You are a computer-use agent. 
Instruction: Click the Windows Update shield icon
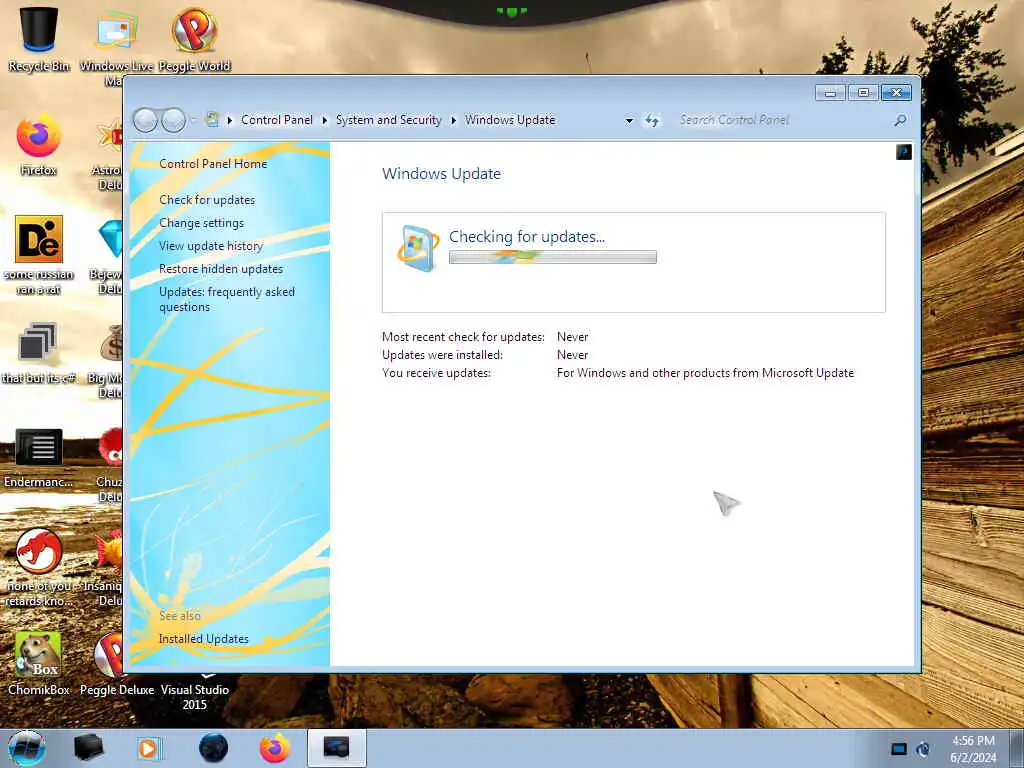click(x=418, y=248)
